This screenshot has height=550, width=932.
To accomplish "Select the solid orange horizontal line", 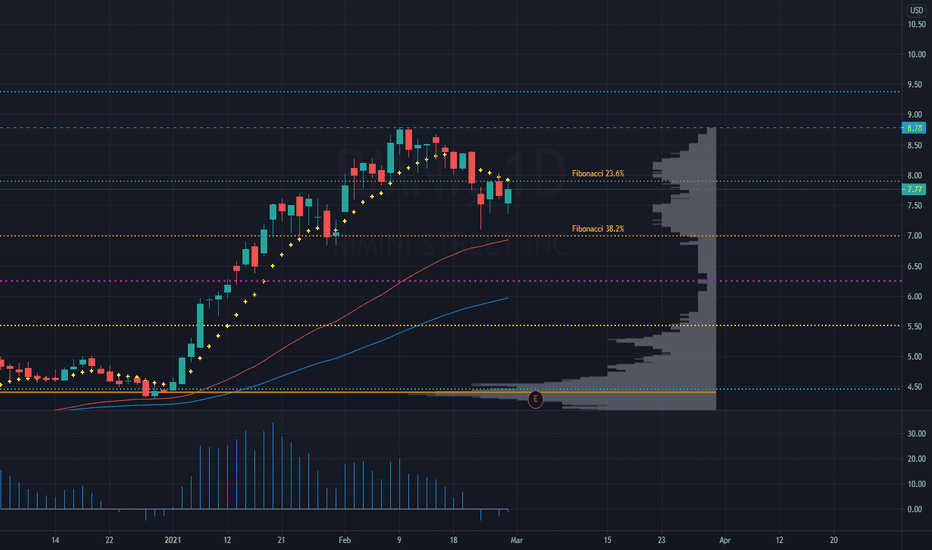I will point(357,392).
